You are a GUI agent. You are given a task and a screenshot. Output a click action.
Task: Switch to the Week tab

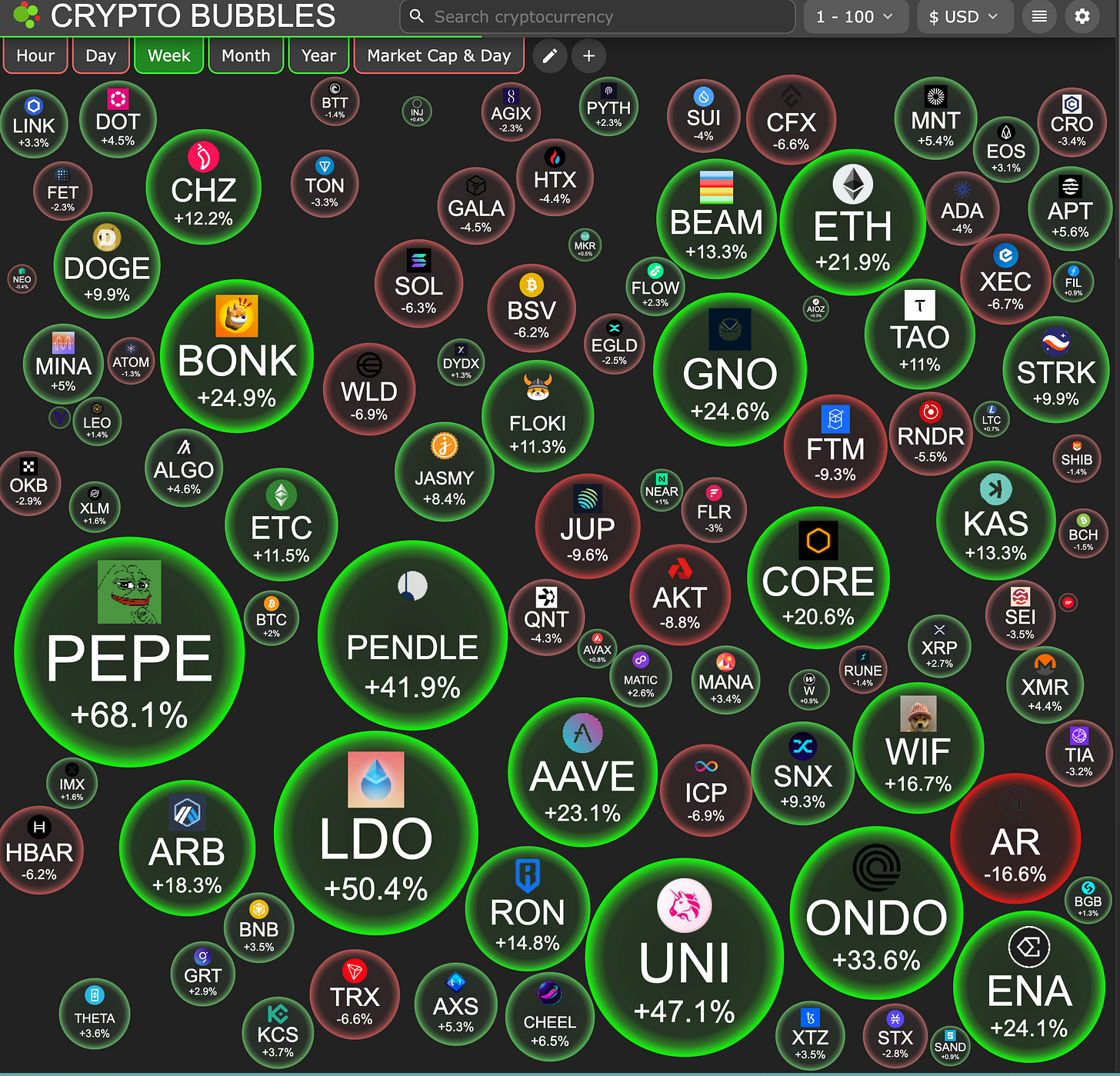click(169, 55)
